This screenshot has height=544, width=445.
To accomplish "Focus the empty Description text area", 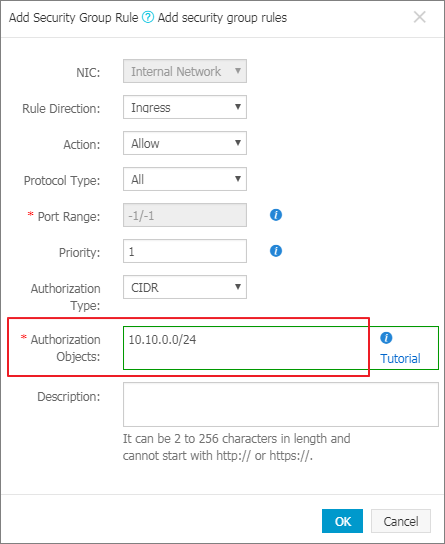I will point(281,405).
